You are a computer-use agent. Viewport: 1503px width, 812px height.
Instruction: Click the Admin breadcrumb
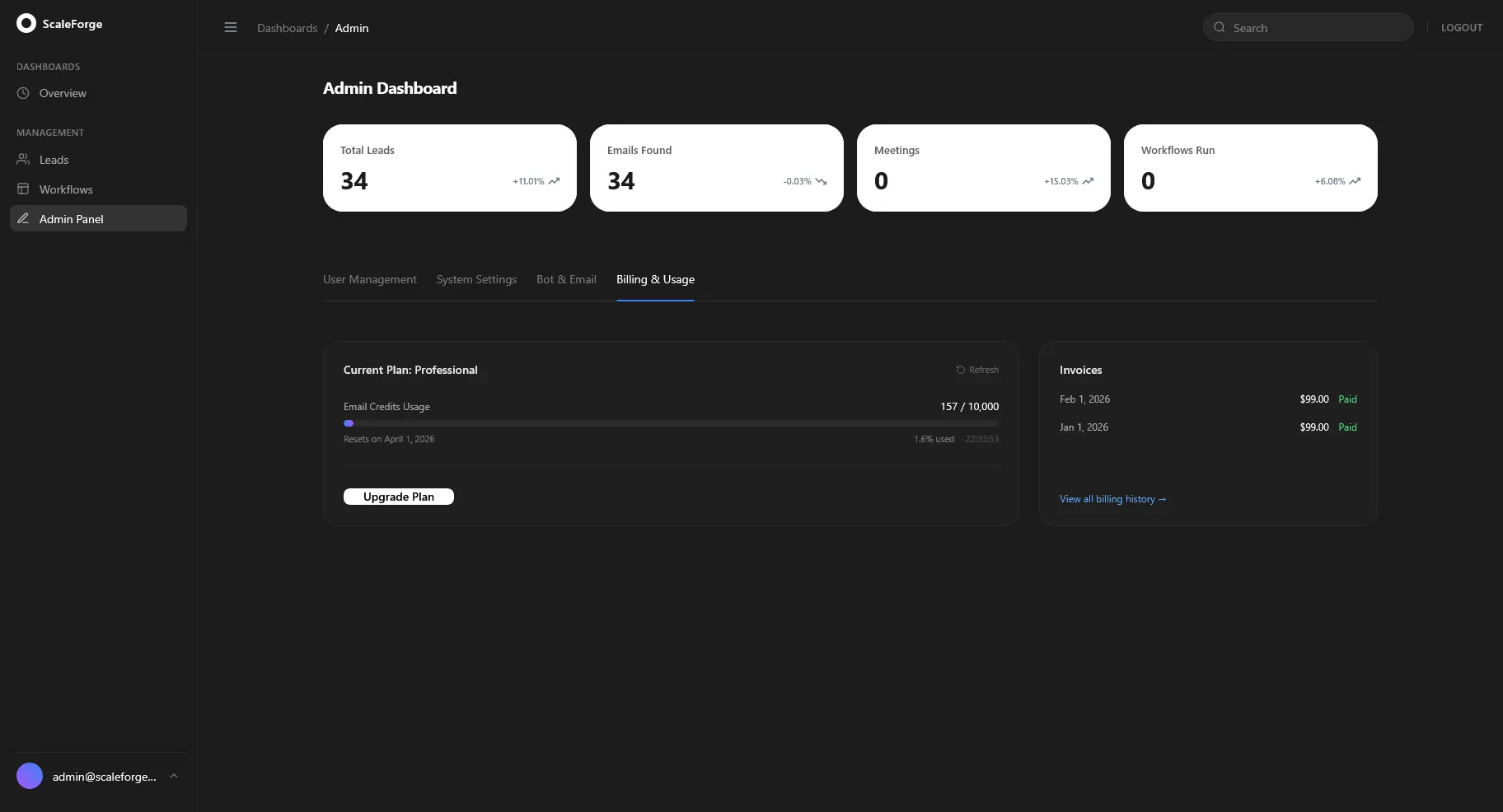pos(352,28)
